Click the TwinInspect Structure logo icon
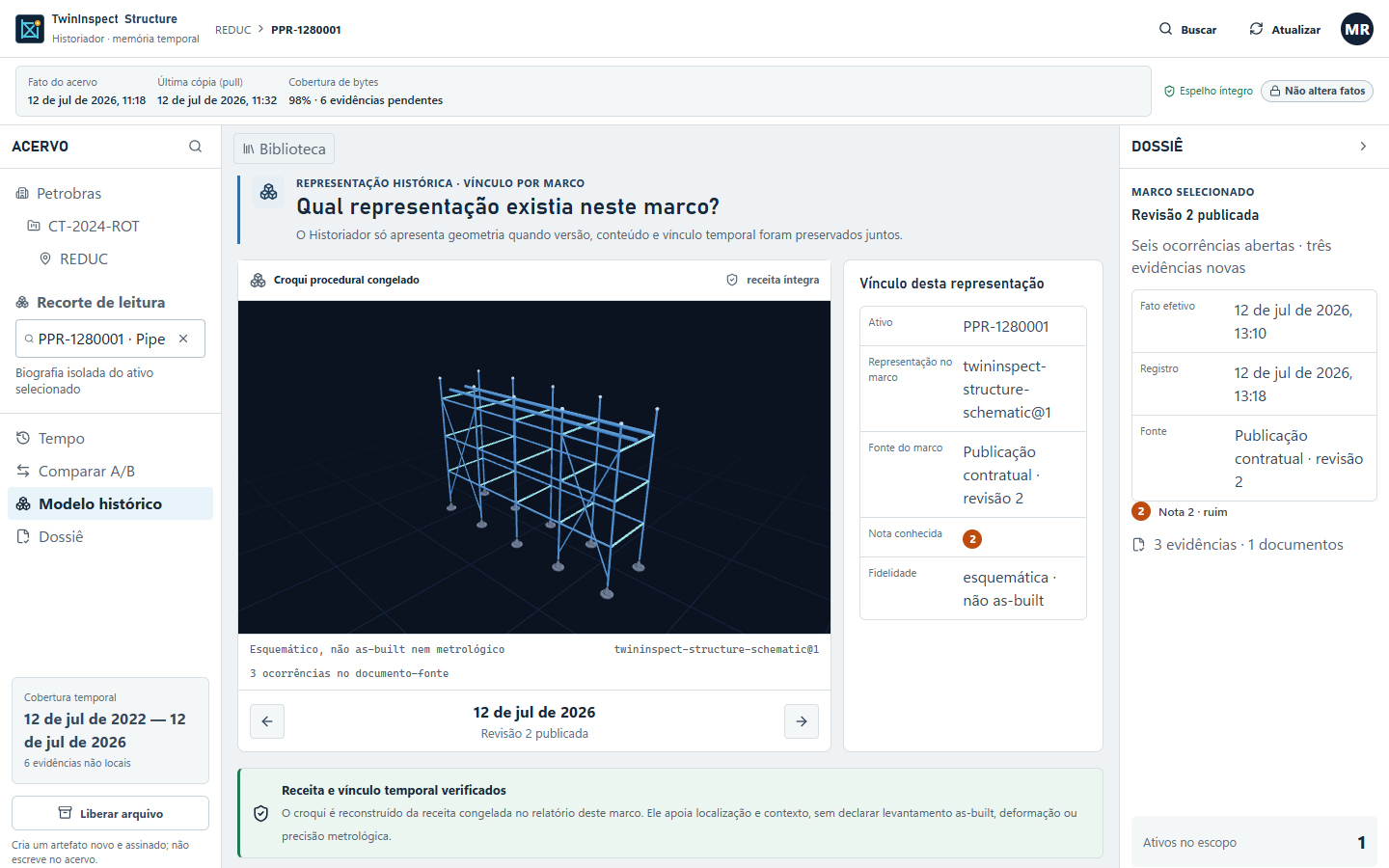This screenshot has height=868, width=1389. (30, 29)
